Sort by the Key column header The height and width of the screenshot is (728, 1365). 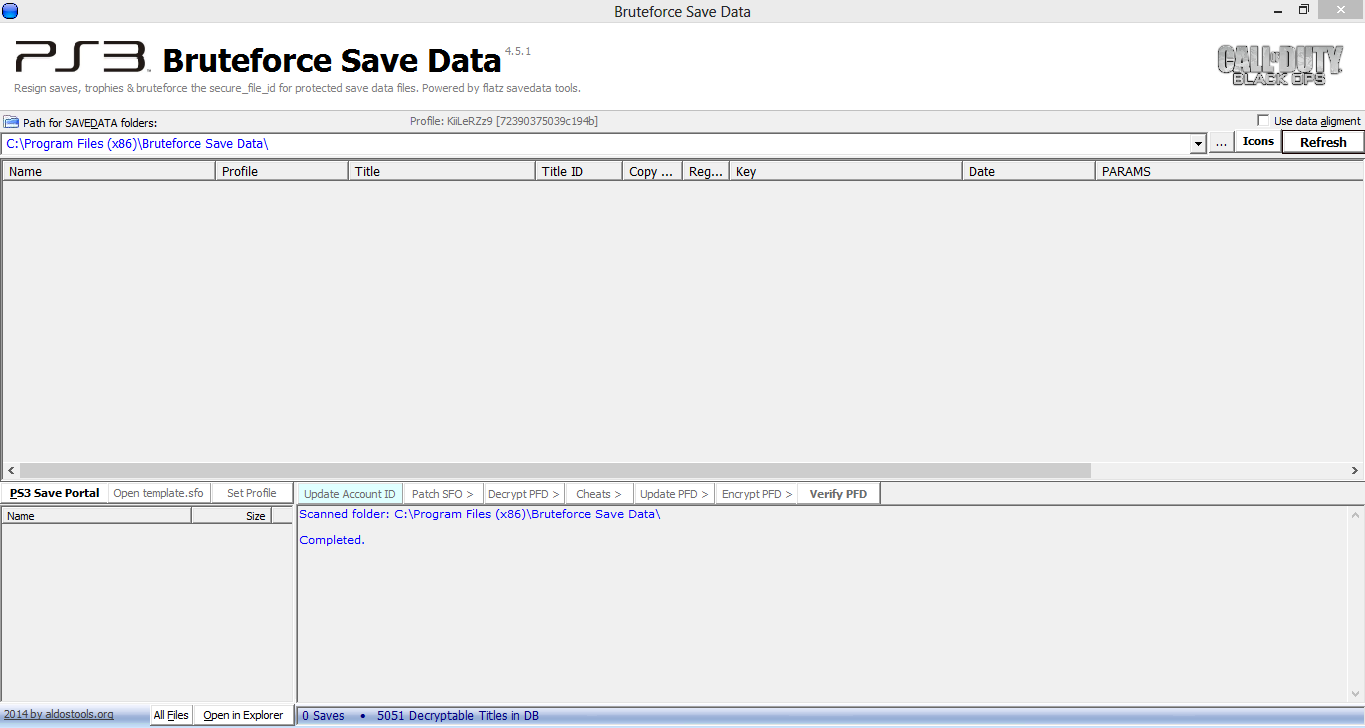846,171
